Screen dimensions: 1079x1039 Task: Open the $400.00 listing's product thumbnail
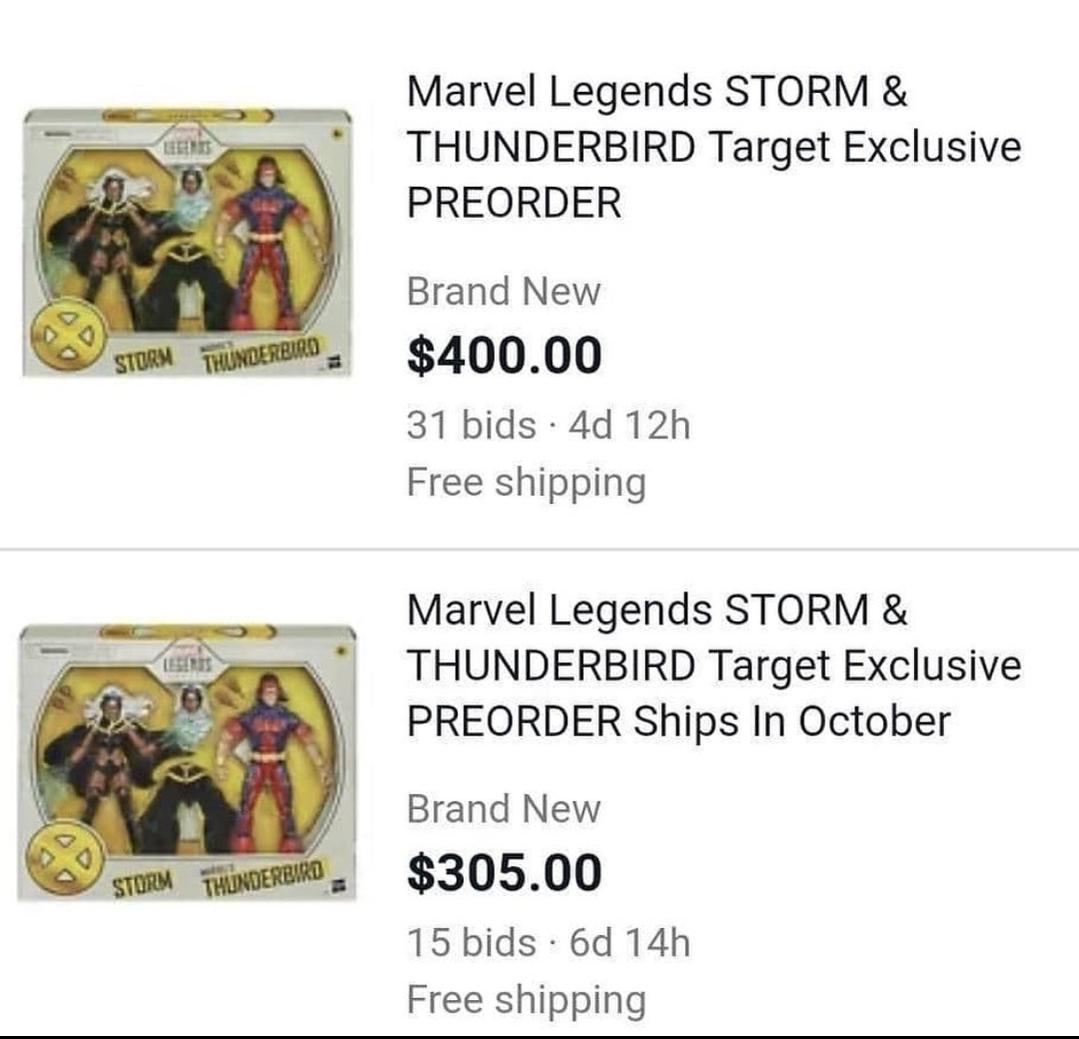186,242
